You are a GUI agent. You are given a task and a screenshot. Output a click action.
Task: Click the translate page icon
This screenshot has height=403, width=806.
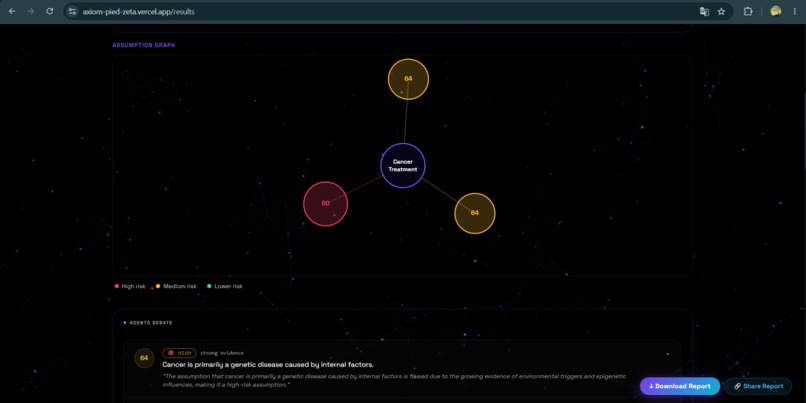point(704,11)
